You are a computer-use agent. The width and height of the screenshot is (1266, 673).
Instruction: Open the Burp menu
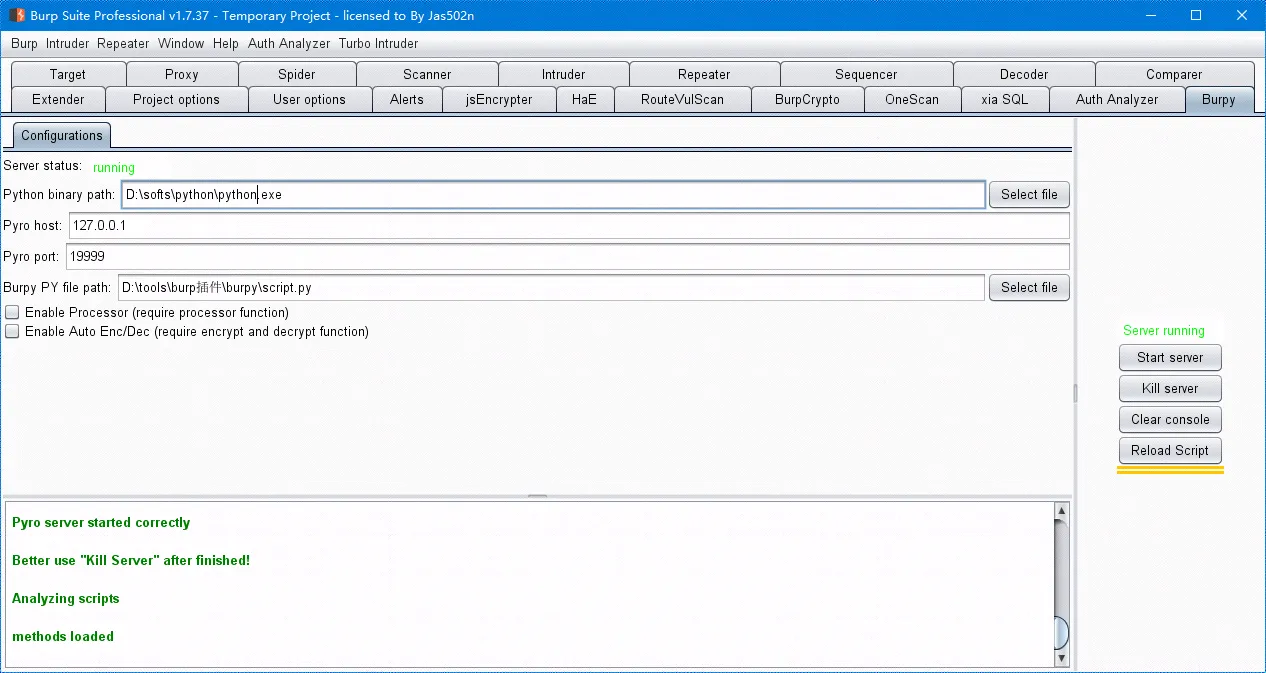(x=24, y=44)
